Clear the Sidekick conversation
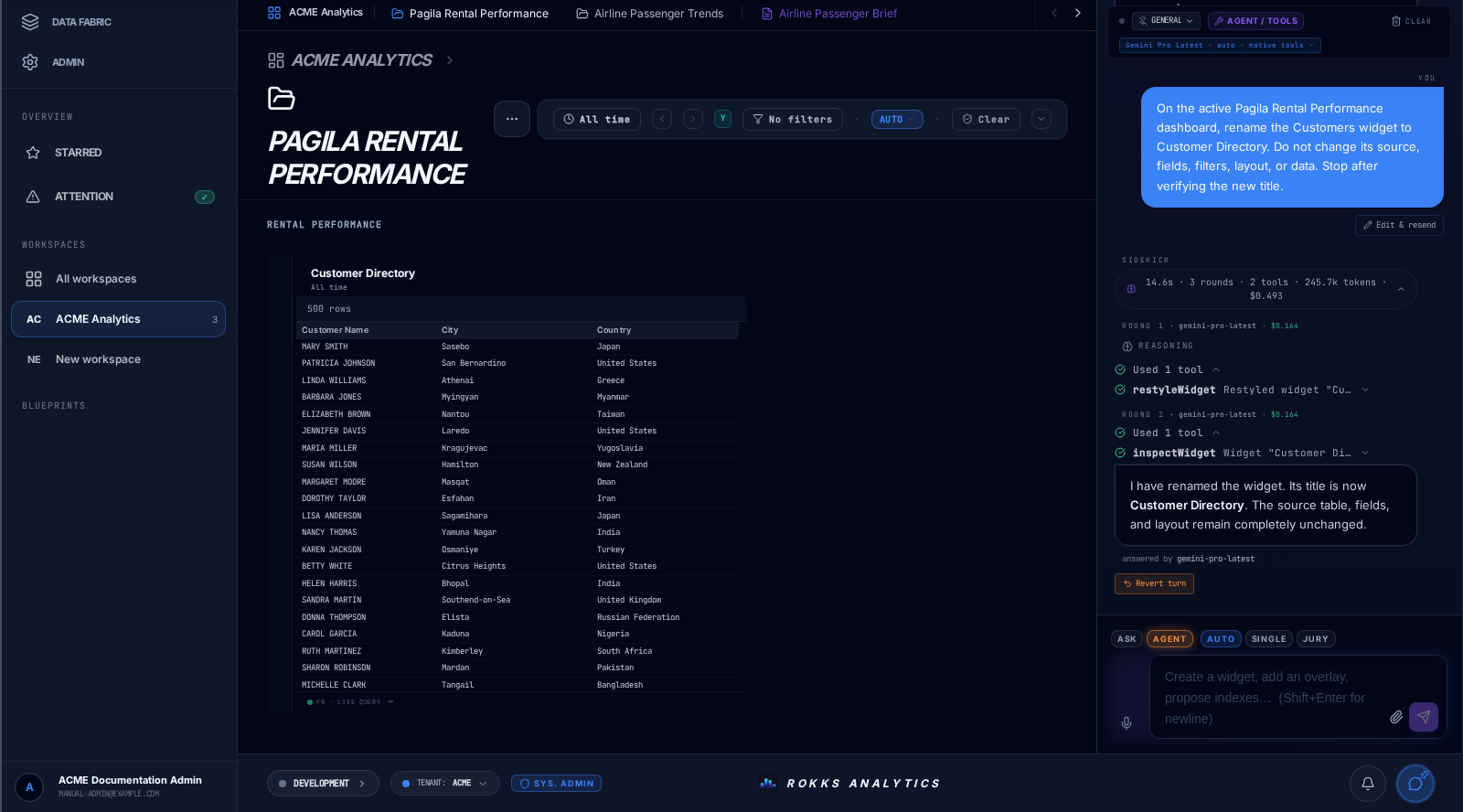This screenshot has width=1463, height=812. point(1411,21)
